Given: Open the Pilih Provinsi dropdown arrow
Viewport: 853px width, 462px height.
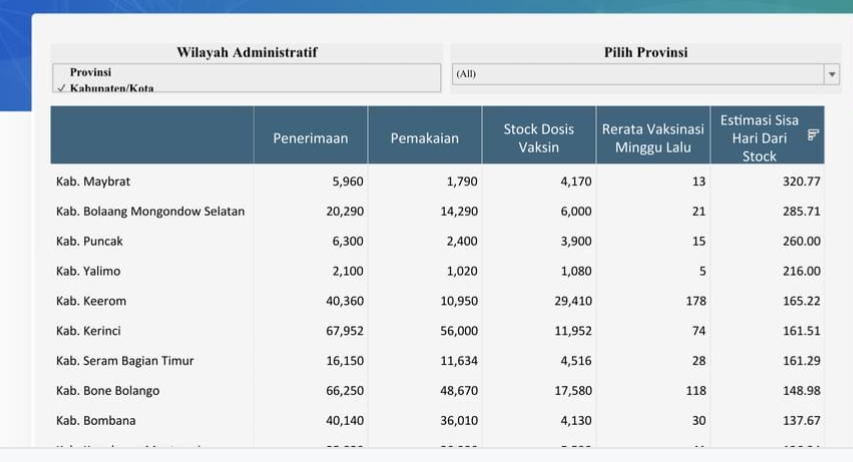Looking at the screenshot, I should point(831,74).
